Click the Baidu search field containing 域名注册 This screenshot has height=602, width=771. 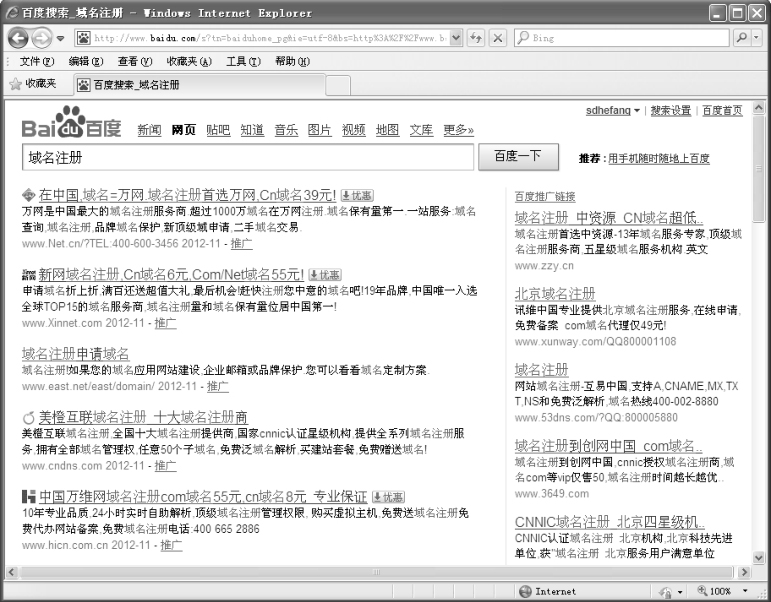tap(248, 157)
